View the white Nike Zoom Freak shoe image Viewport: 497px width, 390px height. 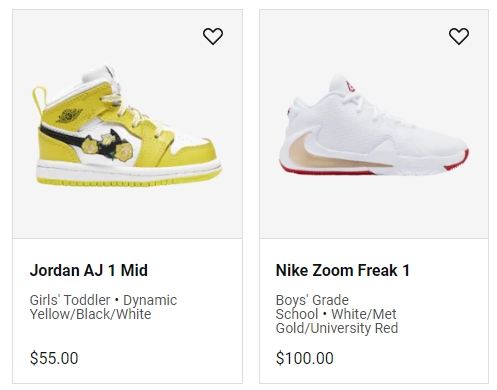click(x=374, y=125)
